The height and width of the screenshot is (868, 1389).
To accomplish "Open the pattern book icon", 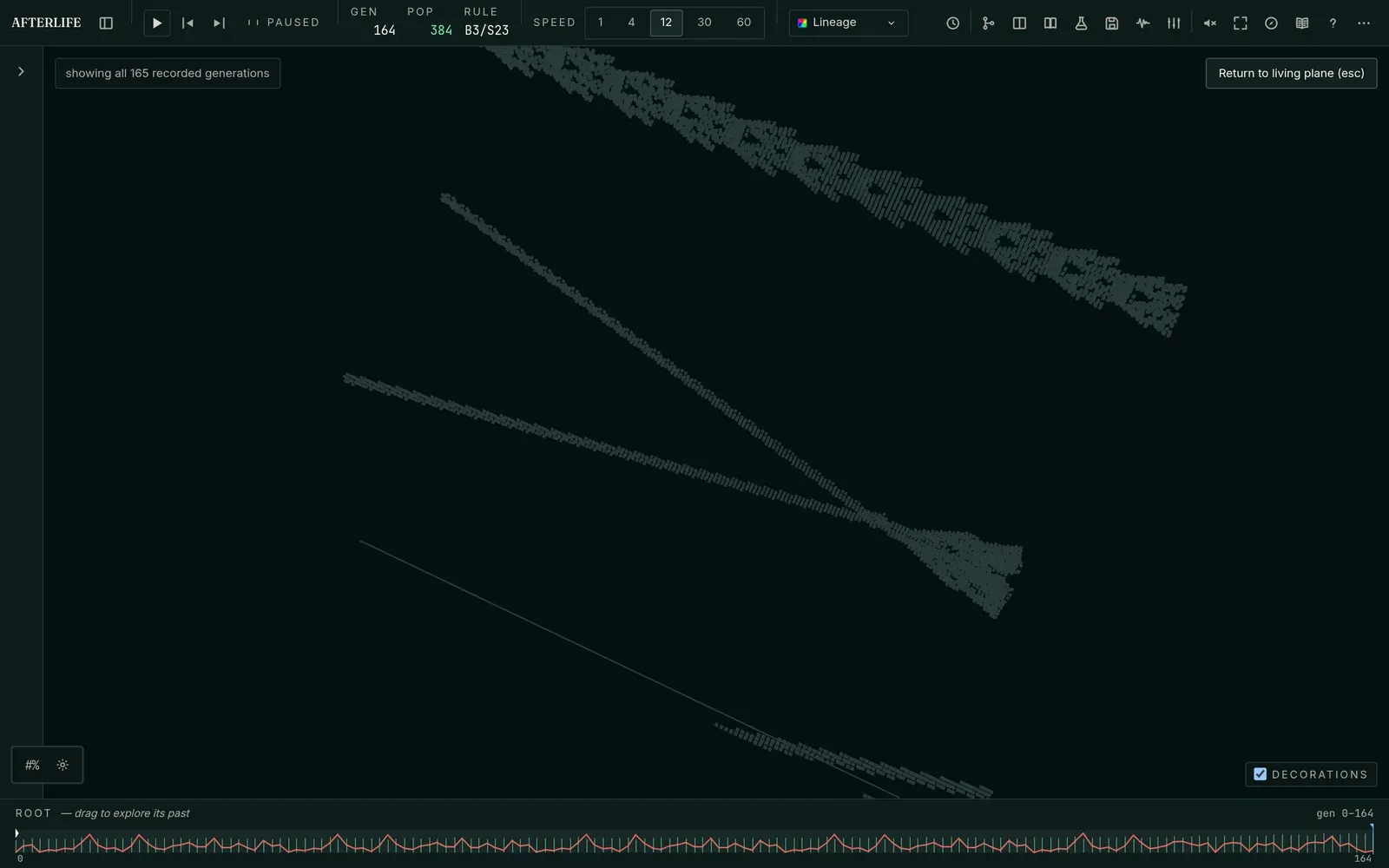I will click(1050, 23).
